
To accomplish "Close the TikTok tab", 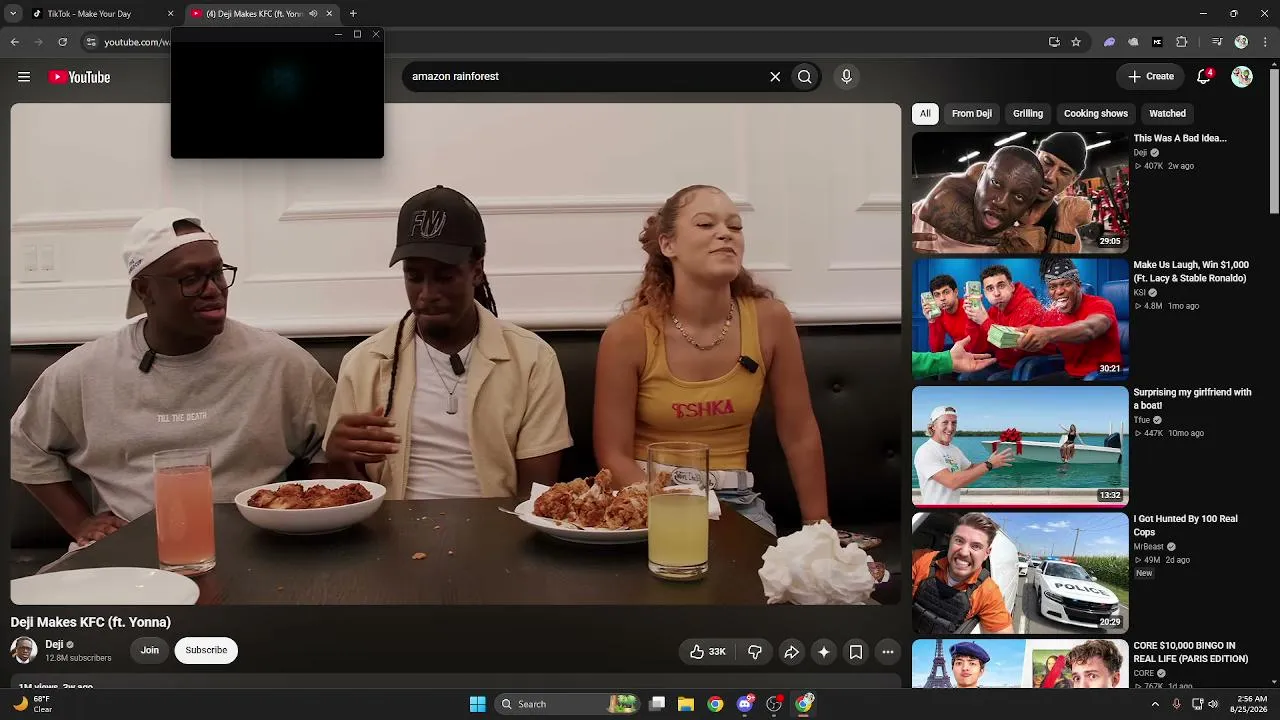I will pos(170,14).
